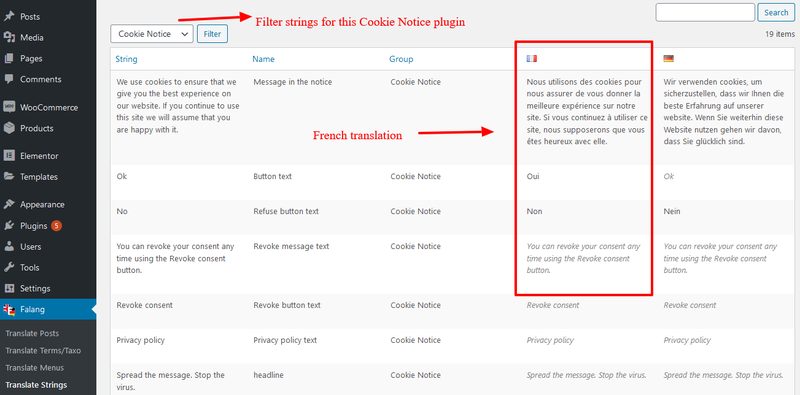The image size is (800, 395).
Task: Click the French flag column header
Action: 532,59
